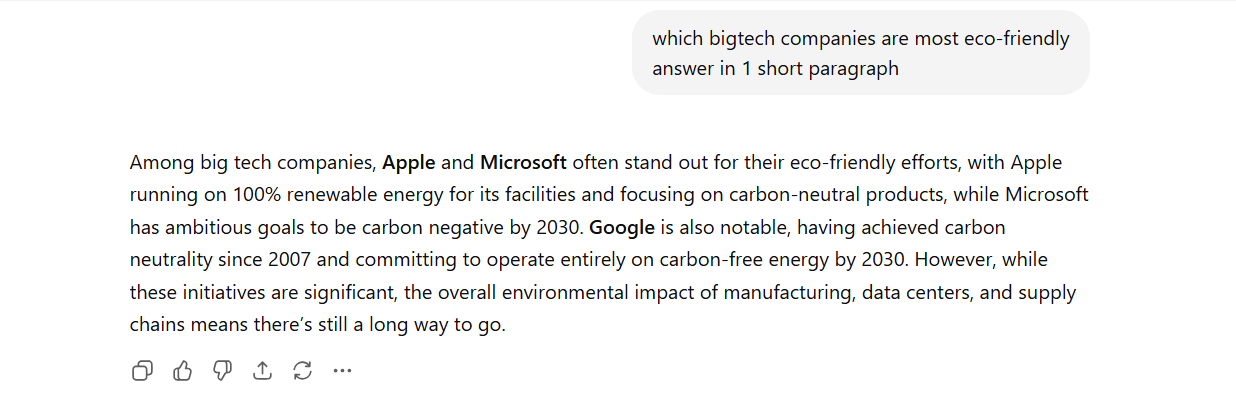The height and width of the screenshot is (415, 1236).
Task: Copy the assistant's response
Action: click(142, 371)
